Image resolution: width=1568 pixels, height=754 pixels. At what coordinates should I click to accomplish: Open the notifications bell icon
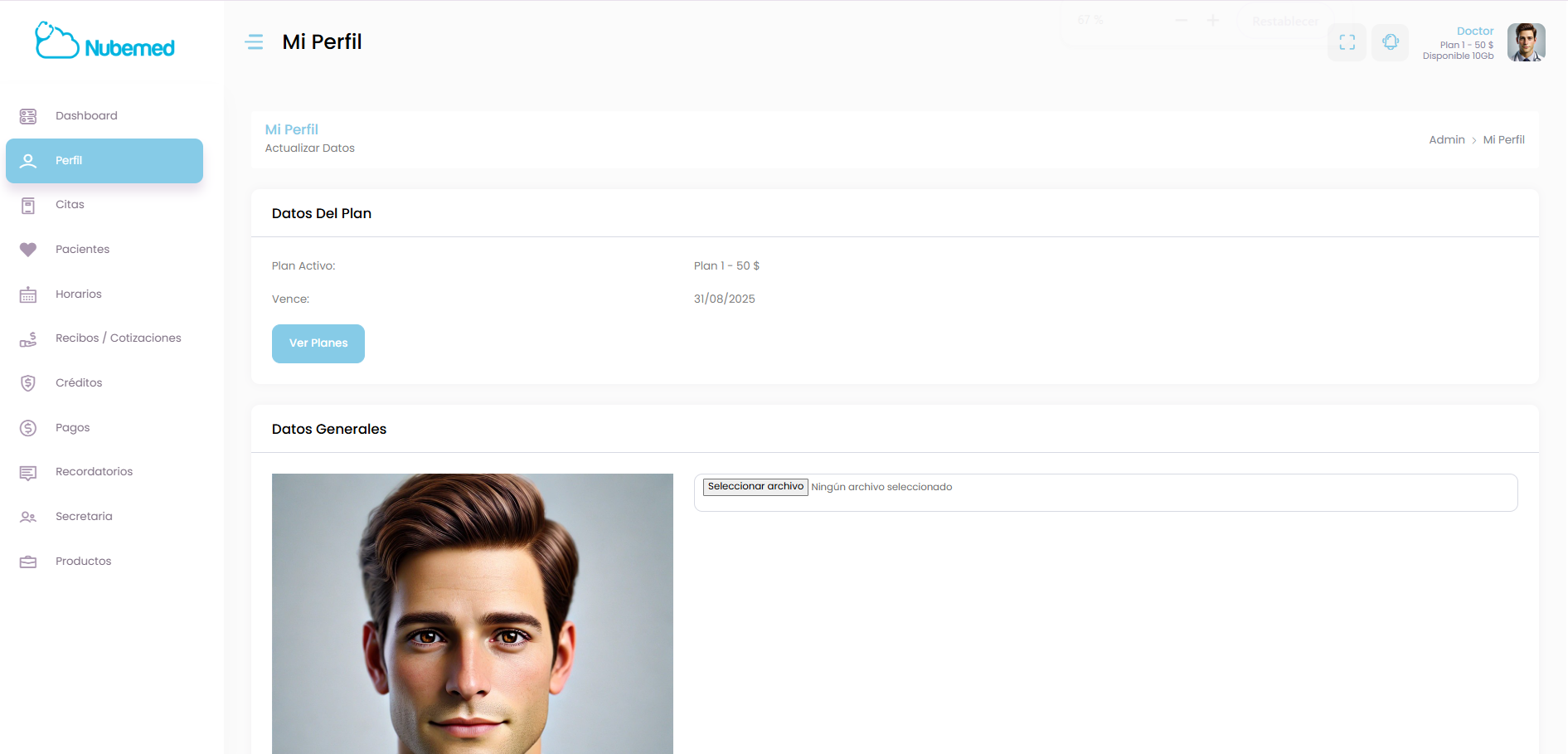(1390, 42)
